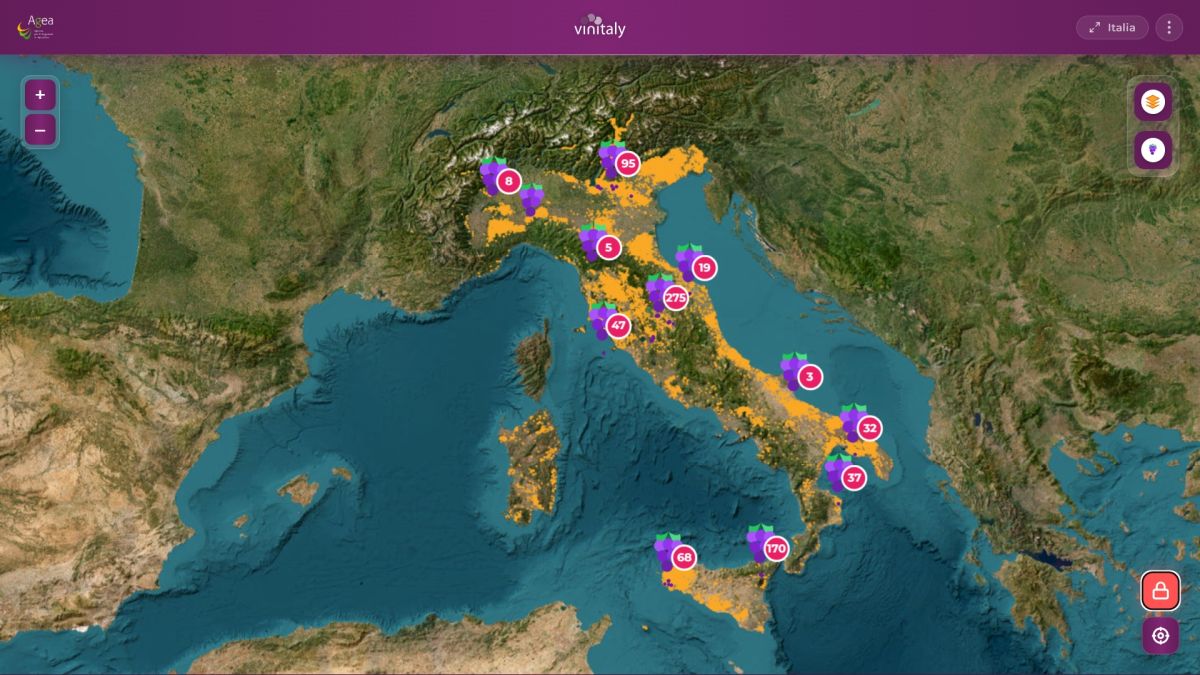Zoom in with the plus button
Screen dimensions: 1200x675
click(x=40, y=95)
